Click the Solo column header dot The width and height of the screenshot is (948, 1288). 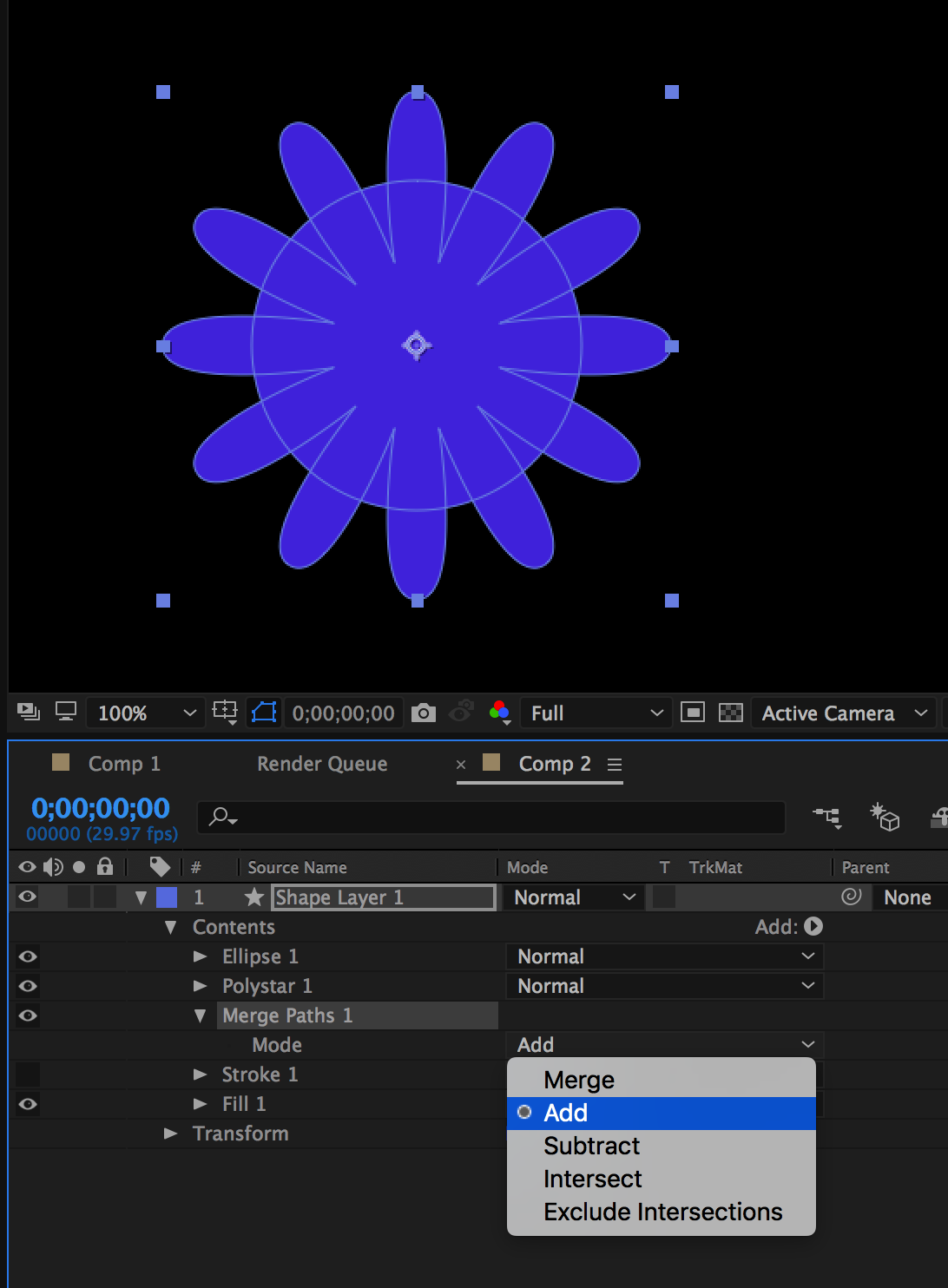[x=79, y=866]
